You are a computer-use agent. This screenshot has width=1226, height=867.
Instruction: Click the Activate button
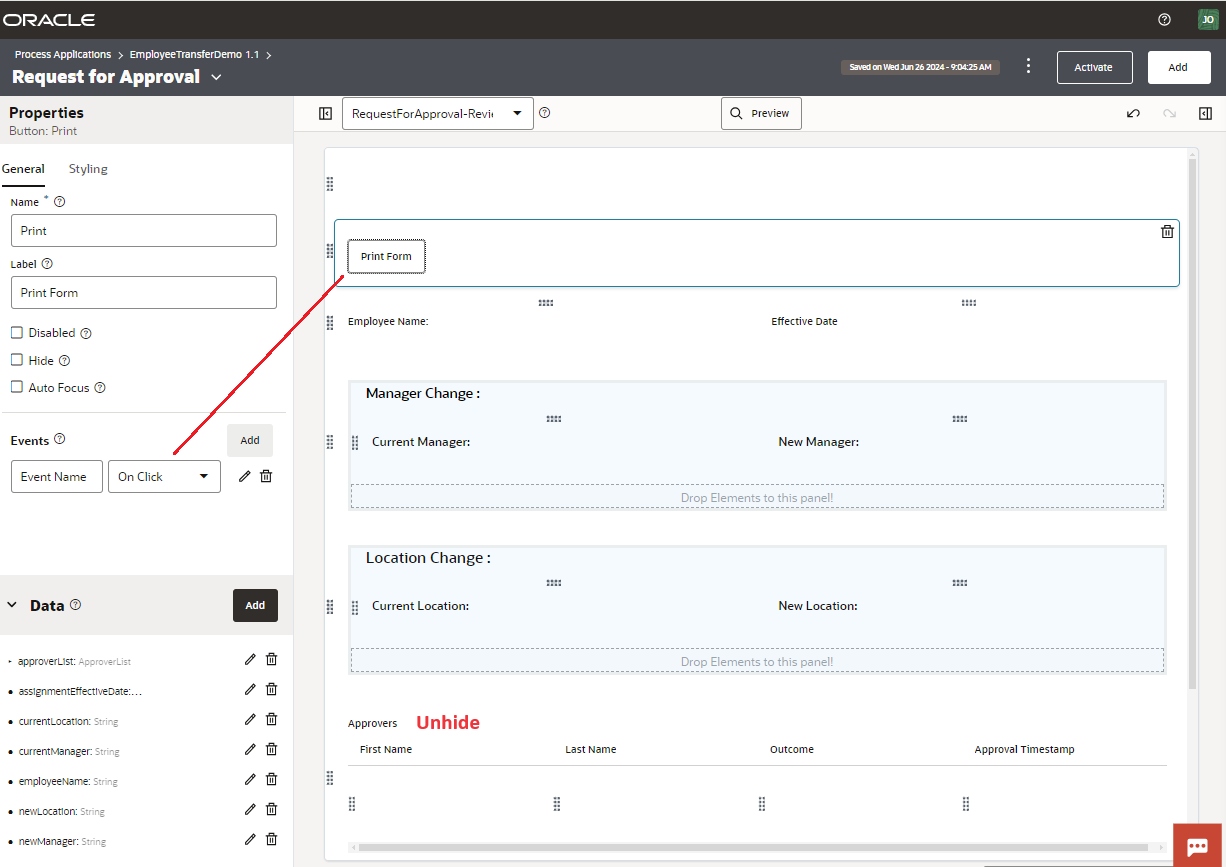(x=1094, y=67)
